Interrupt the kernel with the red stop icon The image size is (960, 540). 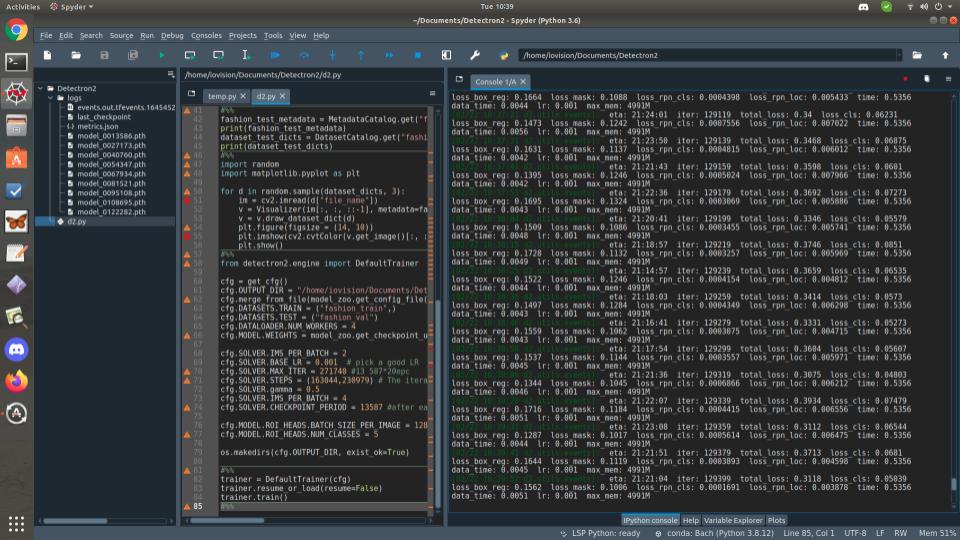(x=906, y=79)
